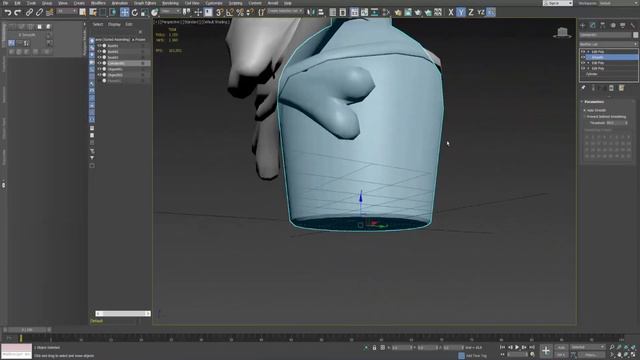Toggle visibility of top Edit Poly modifier
Image resolution: width=640 pixels, height=360 pixels.
coord(583,52)
